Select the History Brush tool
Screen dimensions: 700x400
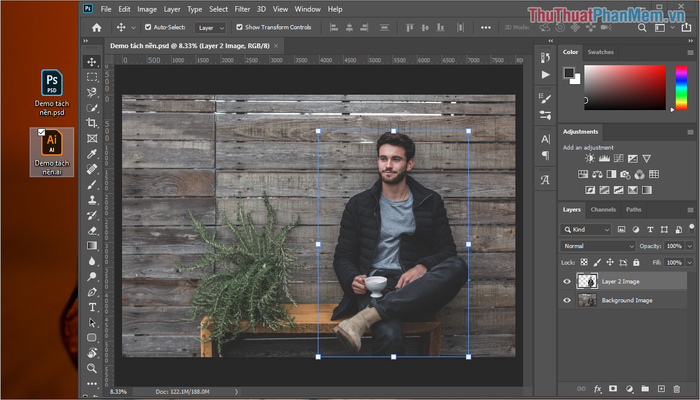coord(92,215)
